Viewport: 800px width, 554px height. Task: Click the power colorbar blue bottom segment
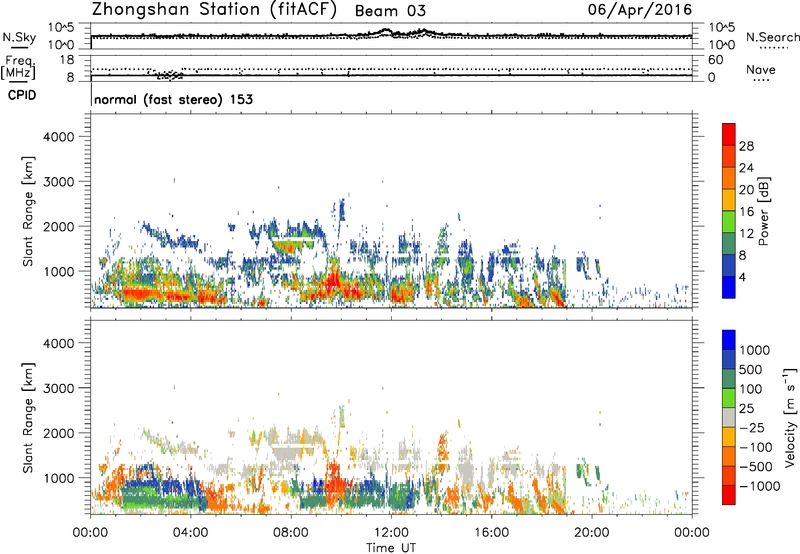pyautogui.click(x=729, y=287)
